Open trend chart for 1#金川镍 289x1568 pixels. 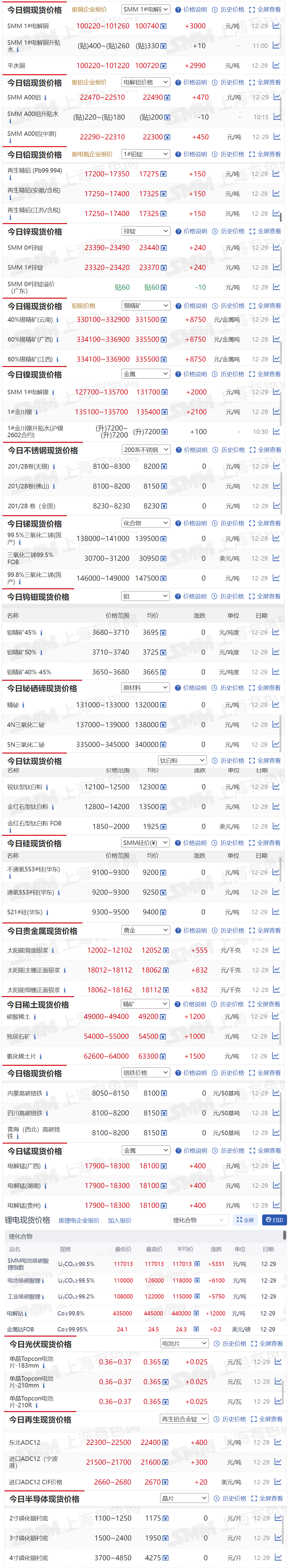(x=276, y=412)
